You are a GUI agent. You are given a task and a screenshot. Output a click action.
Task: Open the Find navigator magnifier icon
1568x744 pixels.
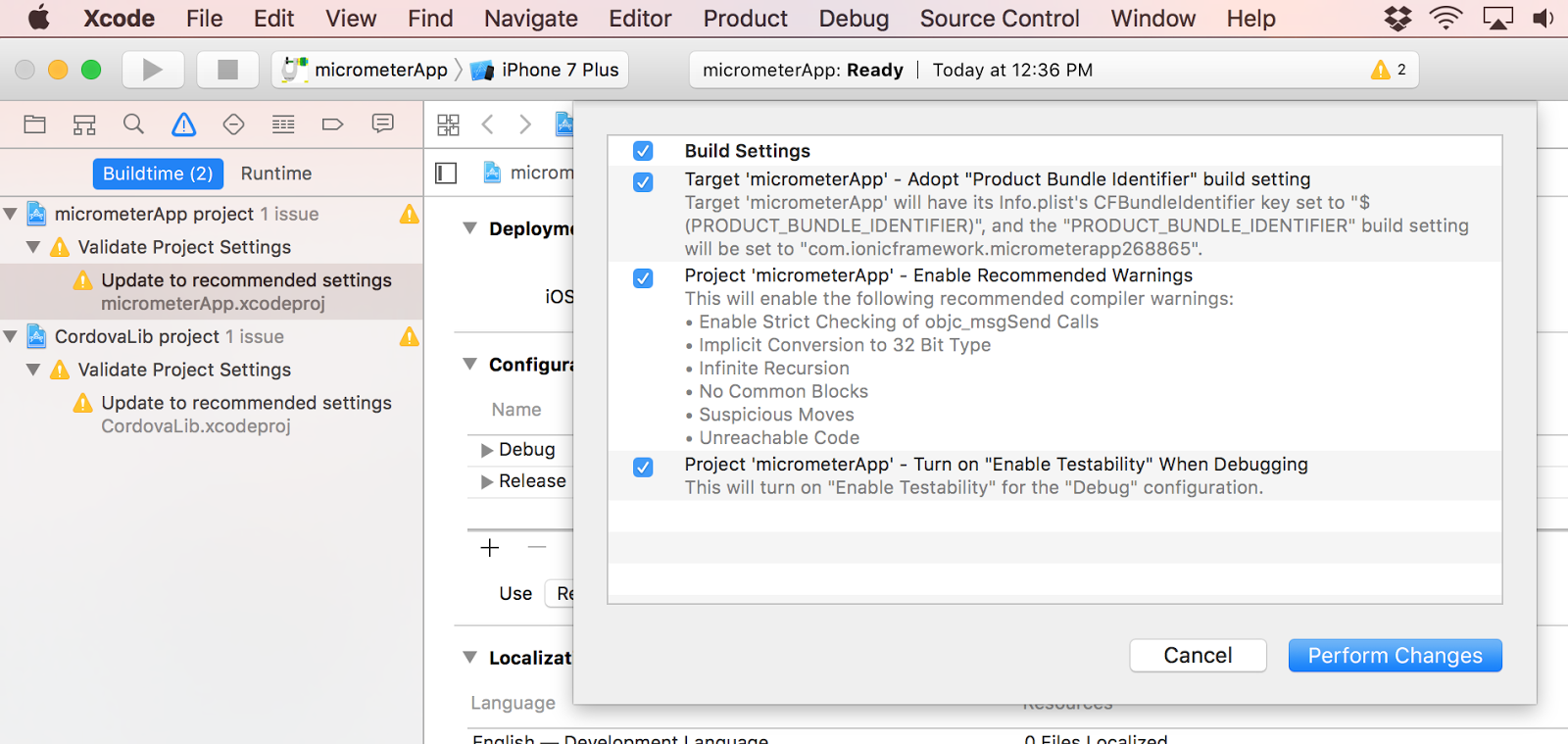(133, 124)
